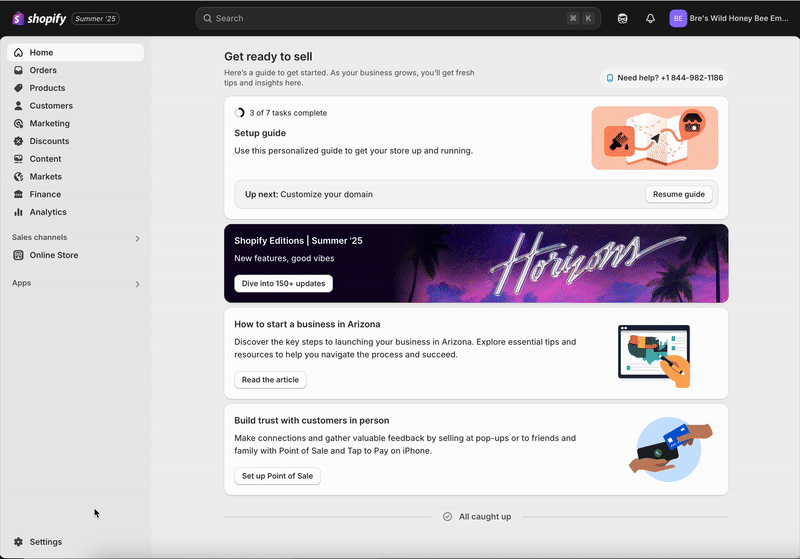This screenshot has height=559, width=800.
Task: Click the BE store avatar
Action: 678,18
